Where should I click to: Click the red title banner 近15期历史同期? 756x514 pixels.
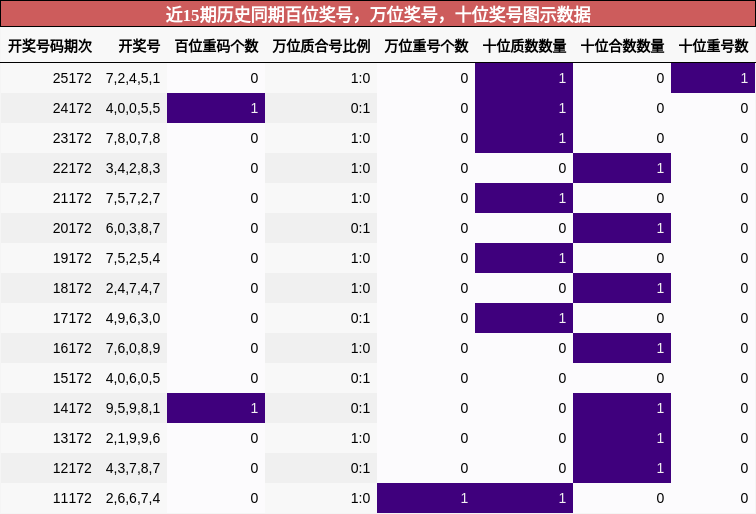click(x=378, y=14)
